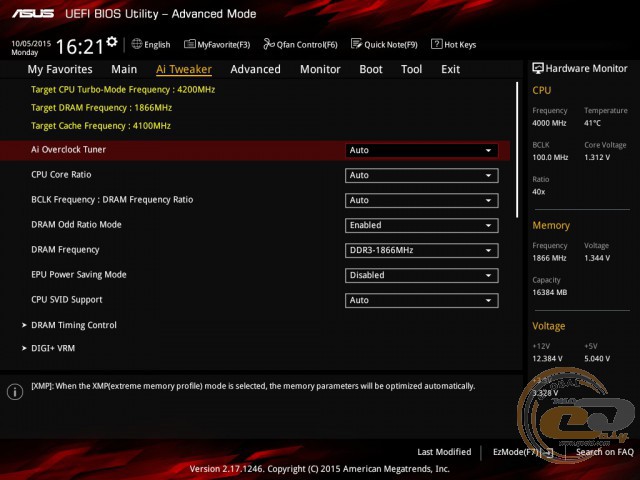Switch to the Tool tab
This screenshot has height=480, width=640.
point(411,69)
